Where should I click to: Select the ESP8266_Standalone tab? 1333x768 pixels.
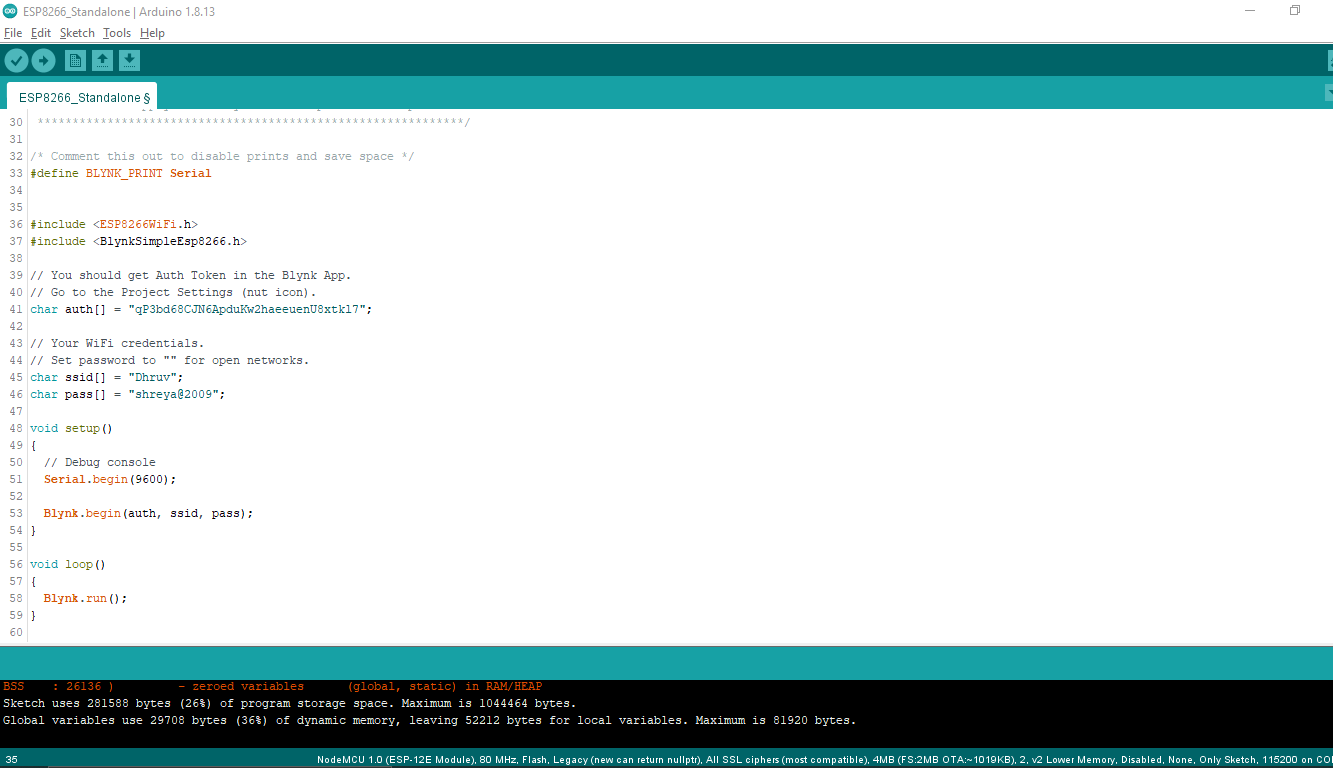pyautogui.click(x=83, y=97)
